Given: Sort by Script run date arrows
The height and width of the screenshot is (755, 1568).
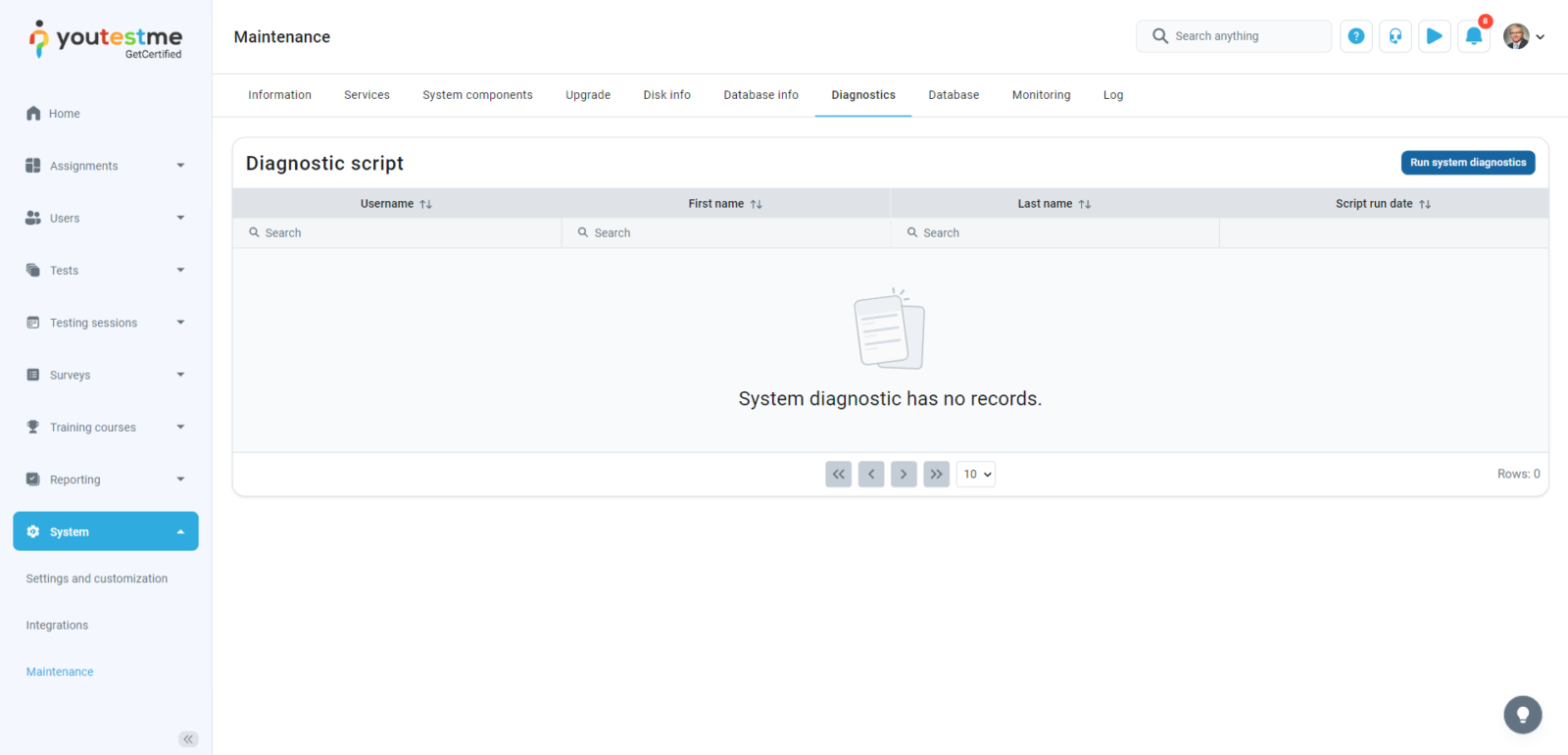Looking at the screenshot, I should point(1425,204).
